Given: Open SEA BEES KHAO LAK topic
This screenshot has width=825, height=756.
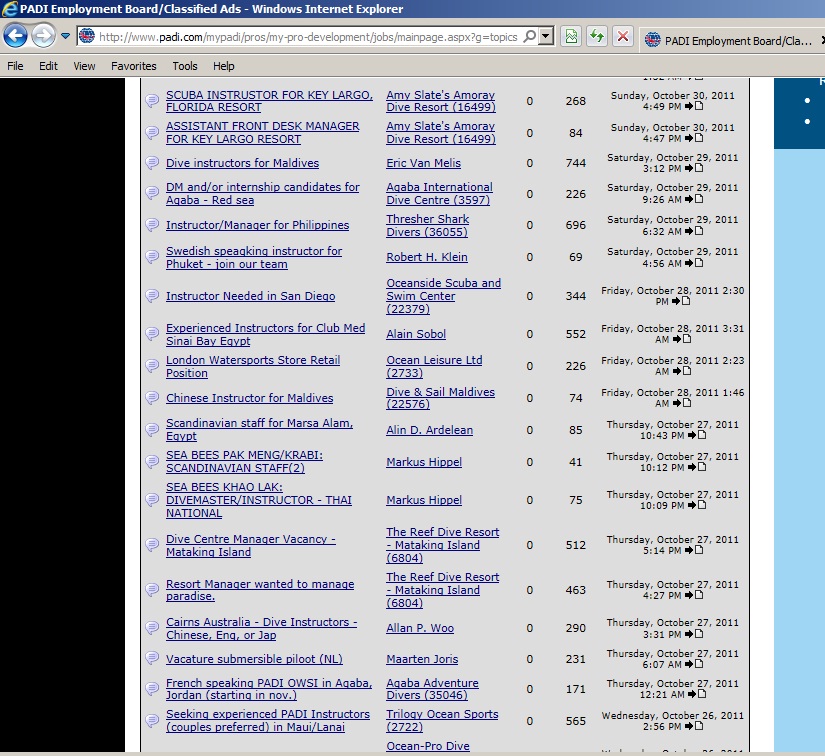Looking at the screenshot, I should tap(258, 500).
